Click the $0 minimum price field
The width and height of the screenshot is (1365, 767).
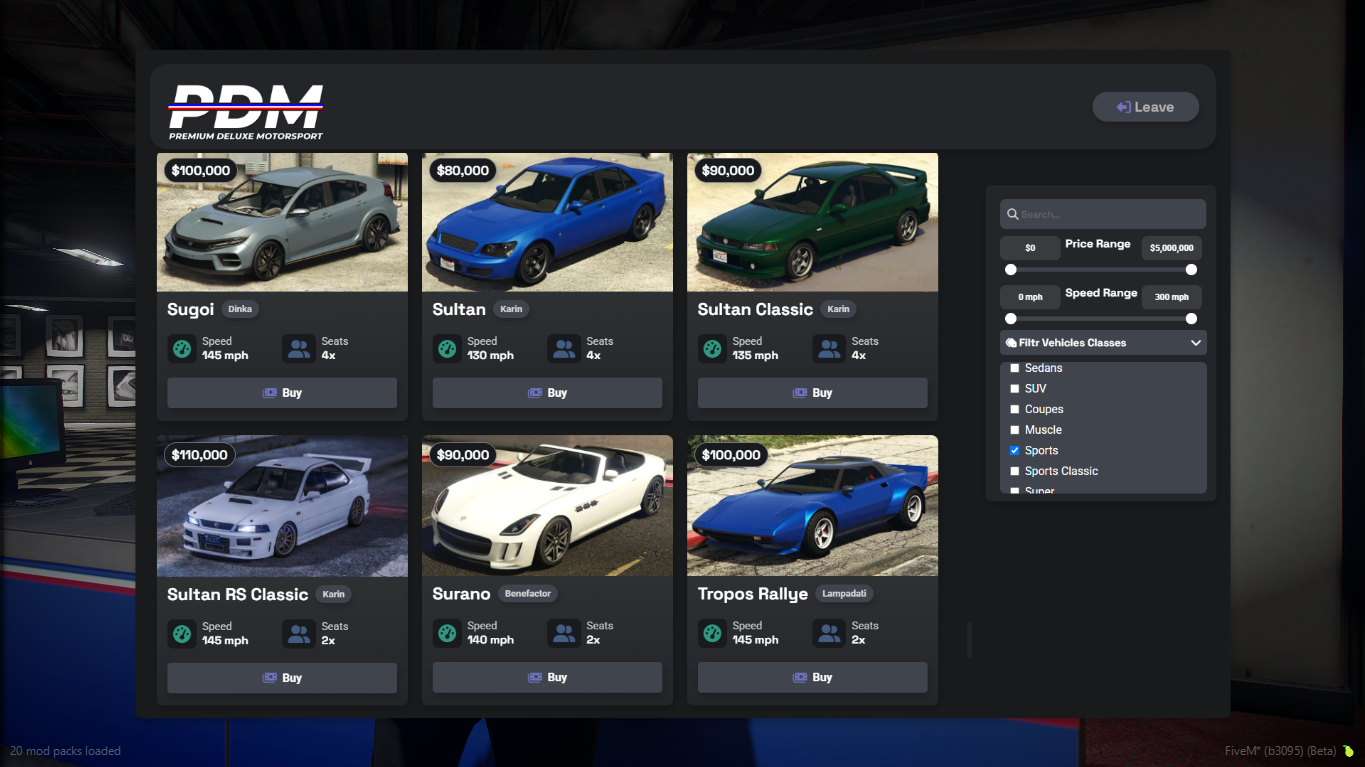(x=1030, y=248)
